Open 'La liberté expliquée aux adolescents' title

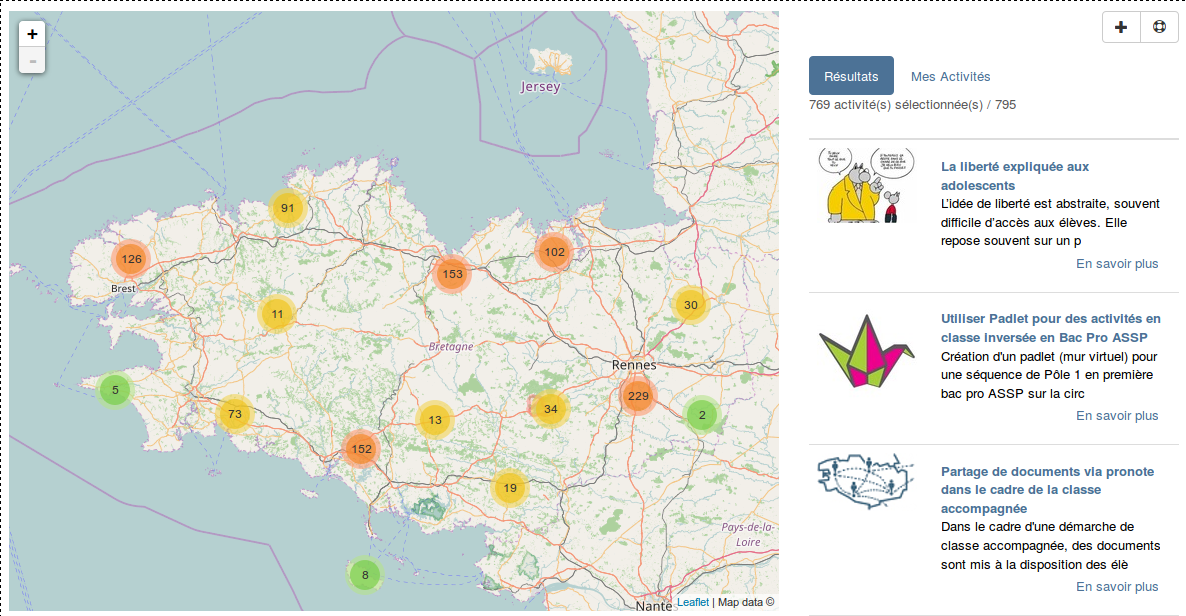coord(1014,176)
